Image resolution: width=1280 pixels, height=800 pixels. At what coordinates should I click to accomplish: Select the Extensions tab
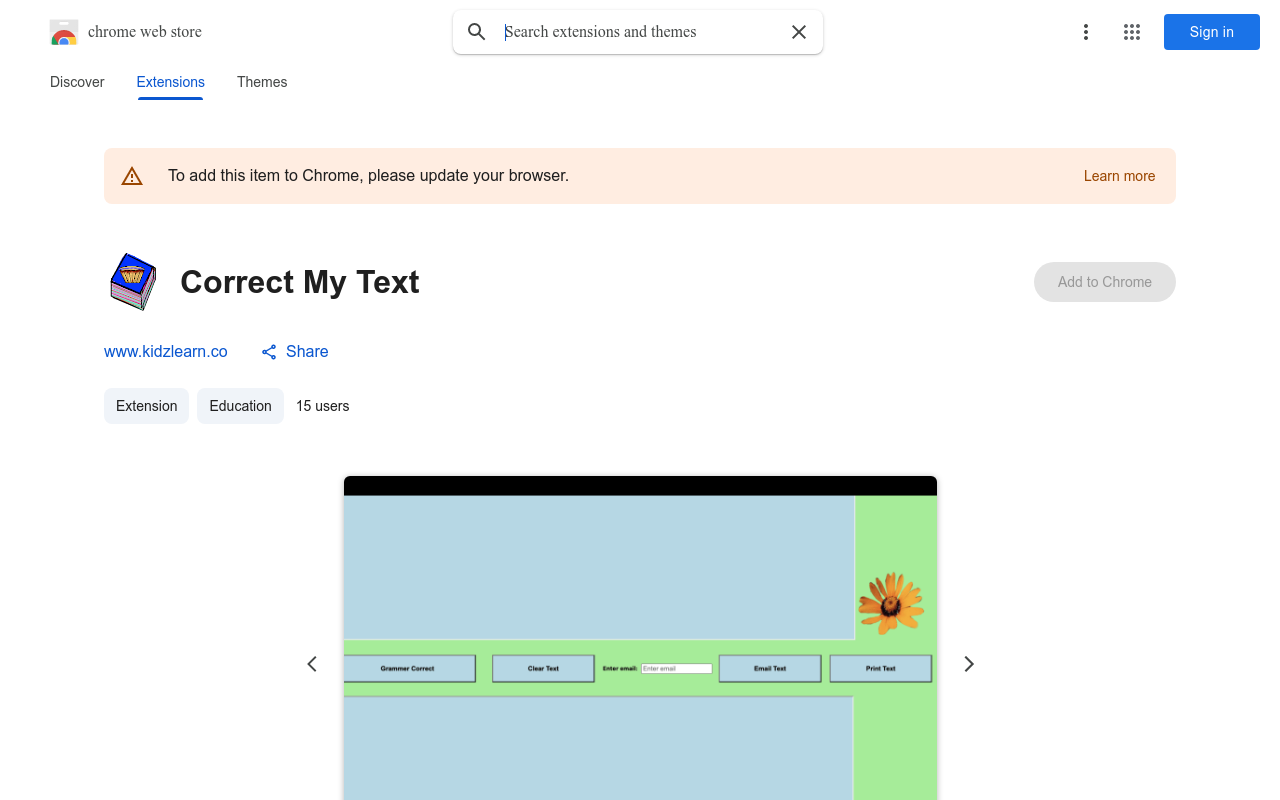tap(171, 82)
